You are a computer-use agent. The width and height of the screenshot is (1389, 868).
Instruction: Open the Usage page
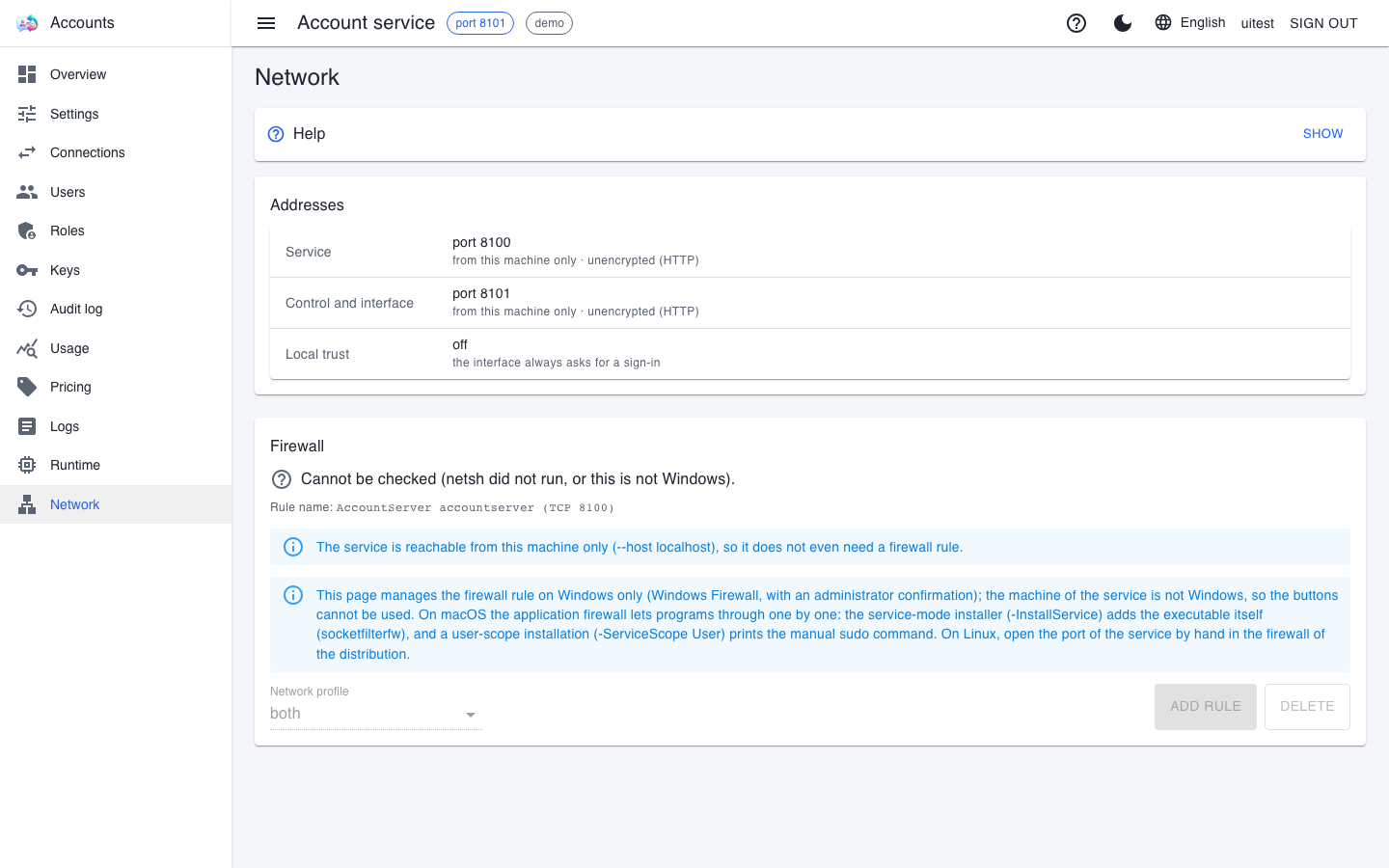(116, 348)
